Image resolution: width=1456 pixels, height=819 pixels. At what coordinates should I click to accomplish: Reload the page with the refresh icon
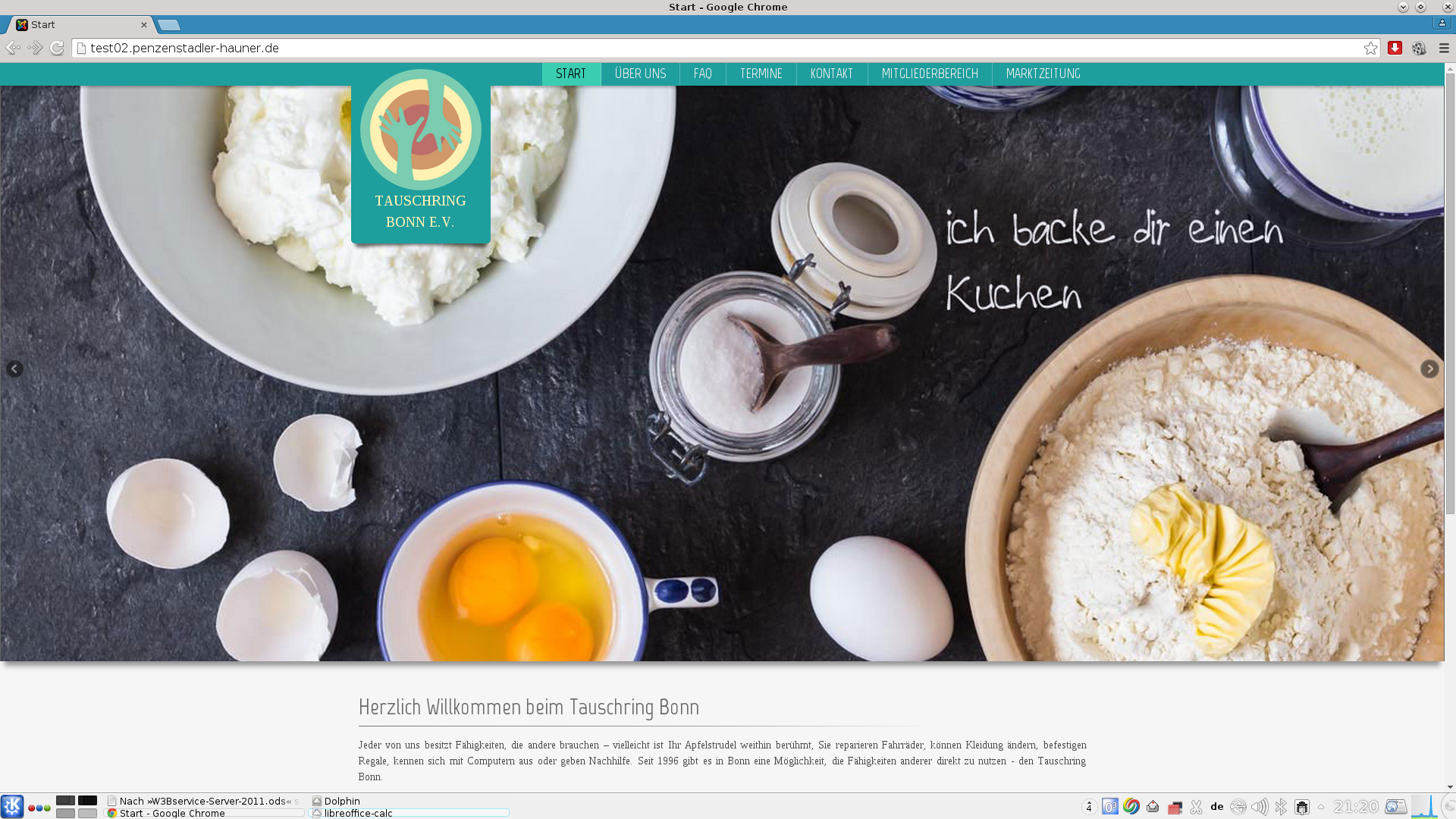pos(57,48)
